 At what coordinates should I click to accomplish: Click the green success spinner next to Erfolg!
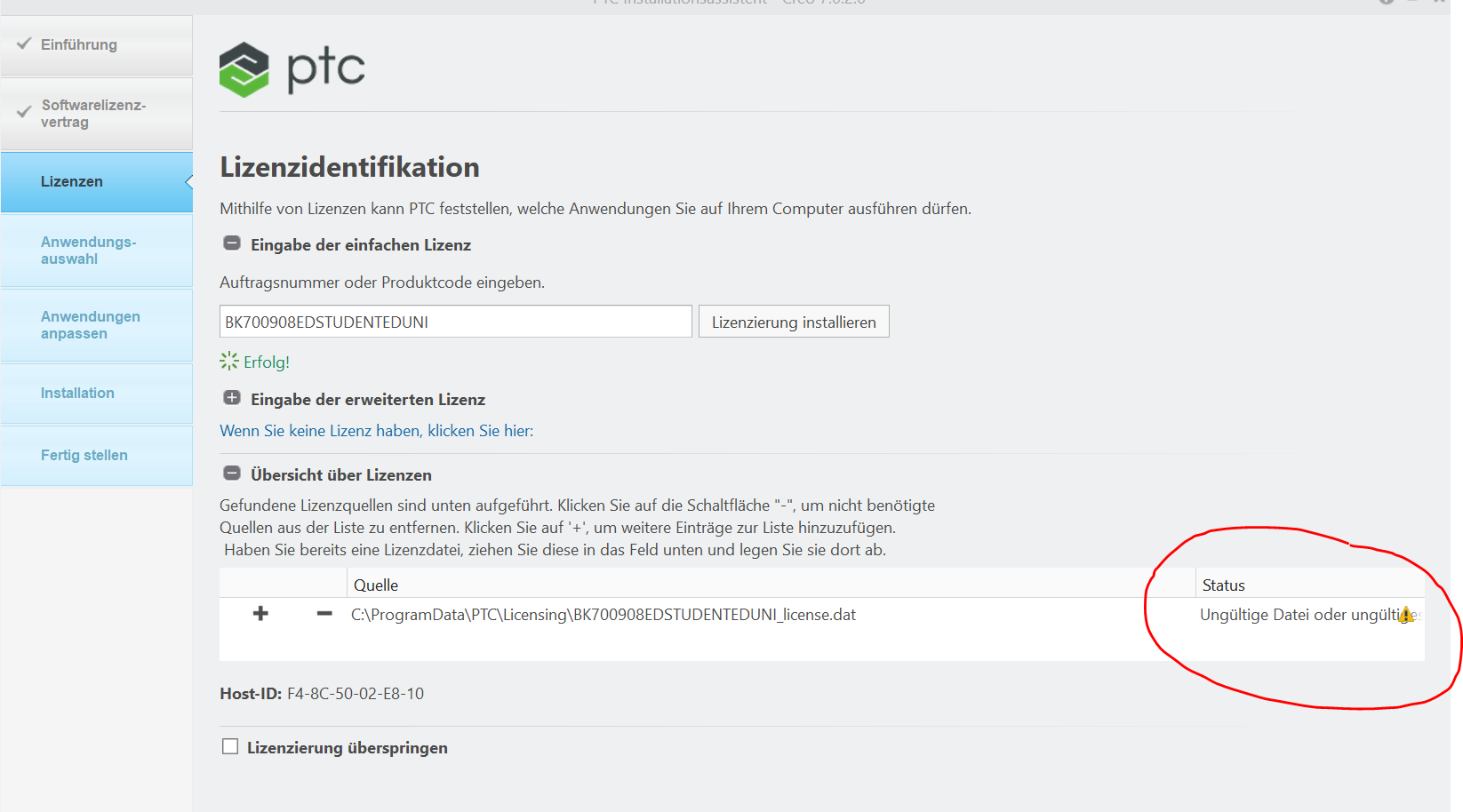(229, 361)
